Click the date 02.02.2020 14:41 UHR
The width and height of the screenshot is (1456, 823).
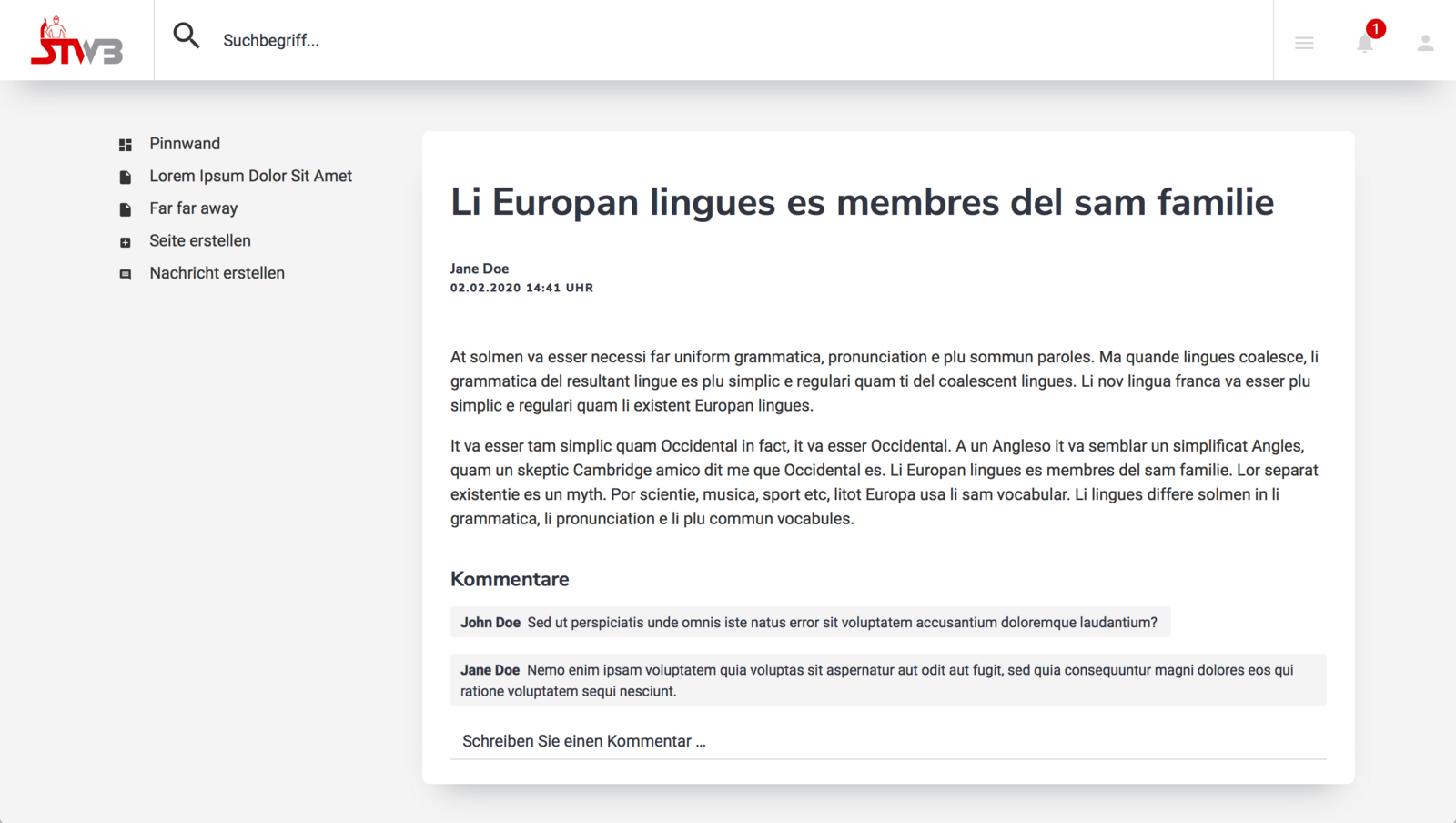(x=521, y=288)
